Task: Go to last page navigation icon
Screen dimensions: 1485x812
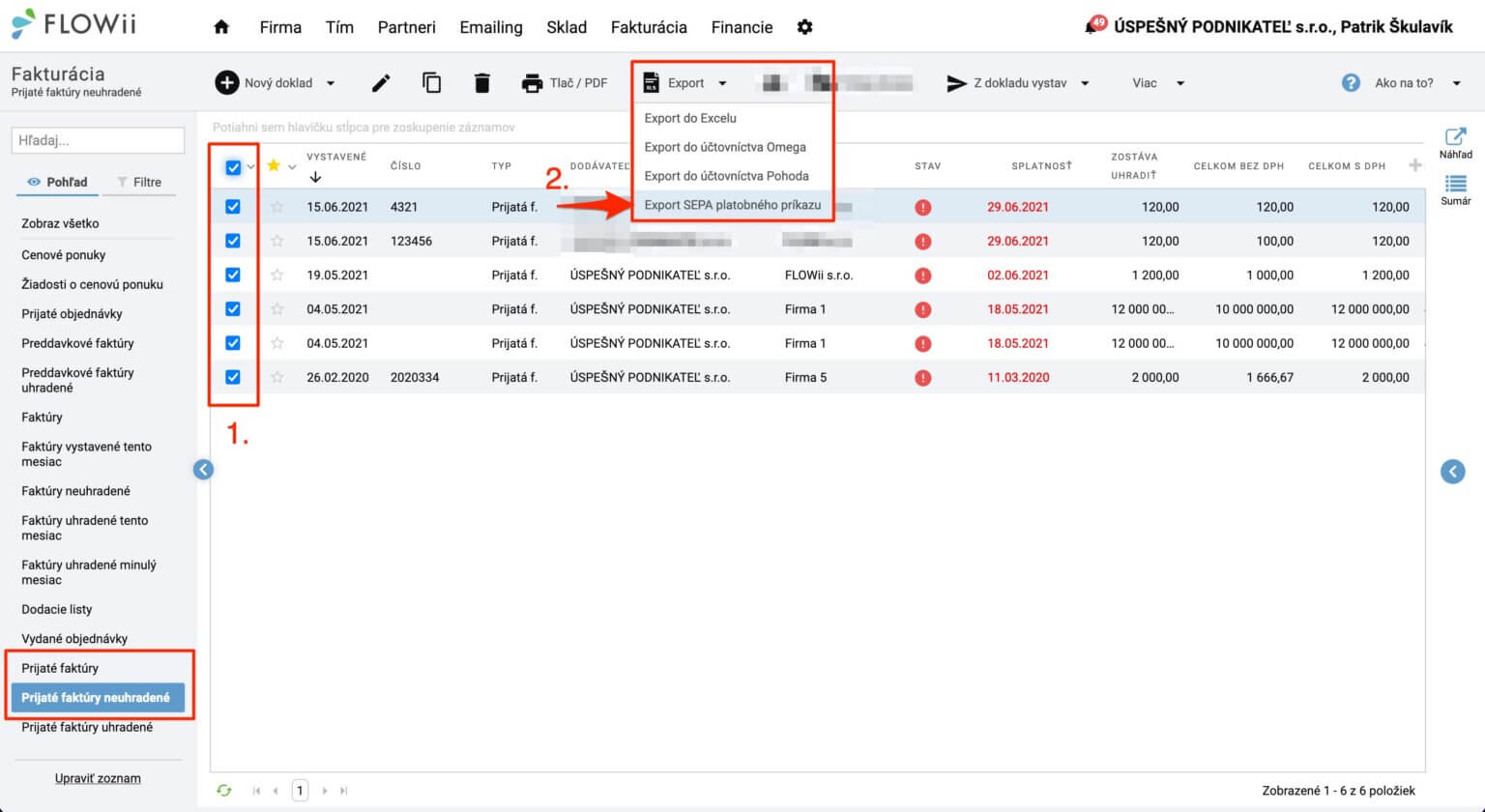Action: (344, 791)
